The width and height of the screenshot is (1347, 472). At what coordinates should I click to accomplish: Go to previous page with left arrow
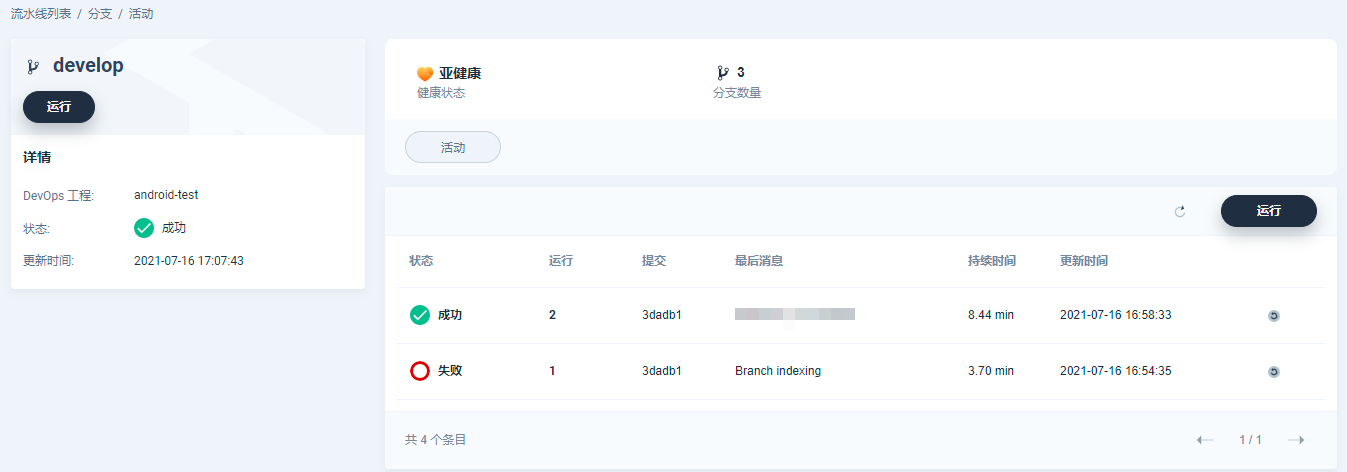(x=1205, y=440)
